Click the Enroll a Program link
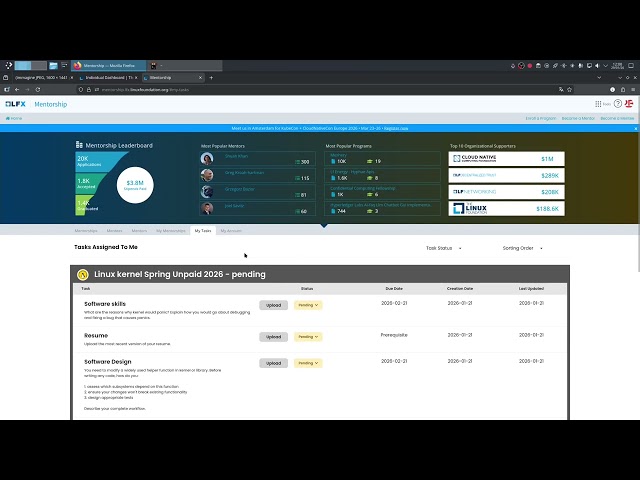This screenshot has width=640, height=480. [x=540, y=118]
